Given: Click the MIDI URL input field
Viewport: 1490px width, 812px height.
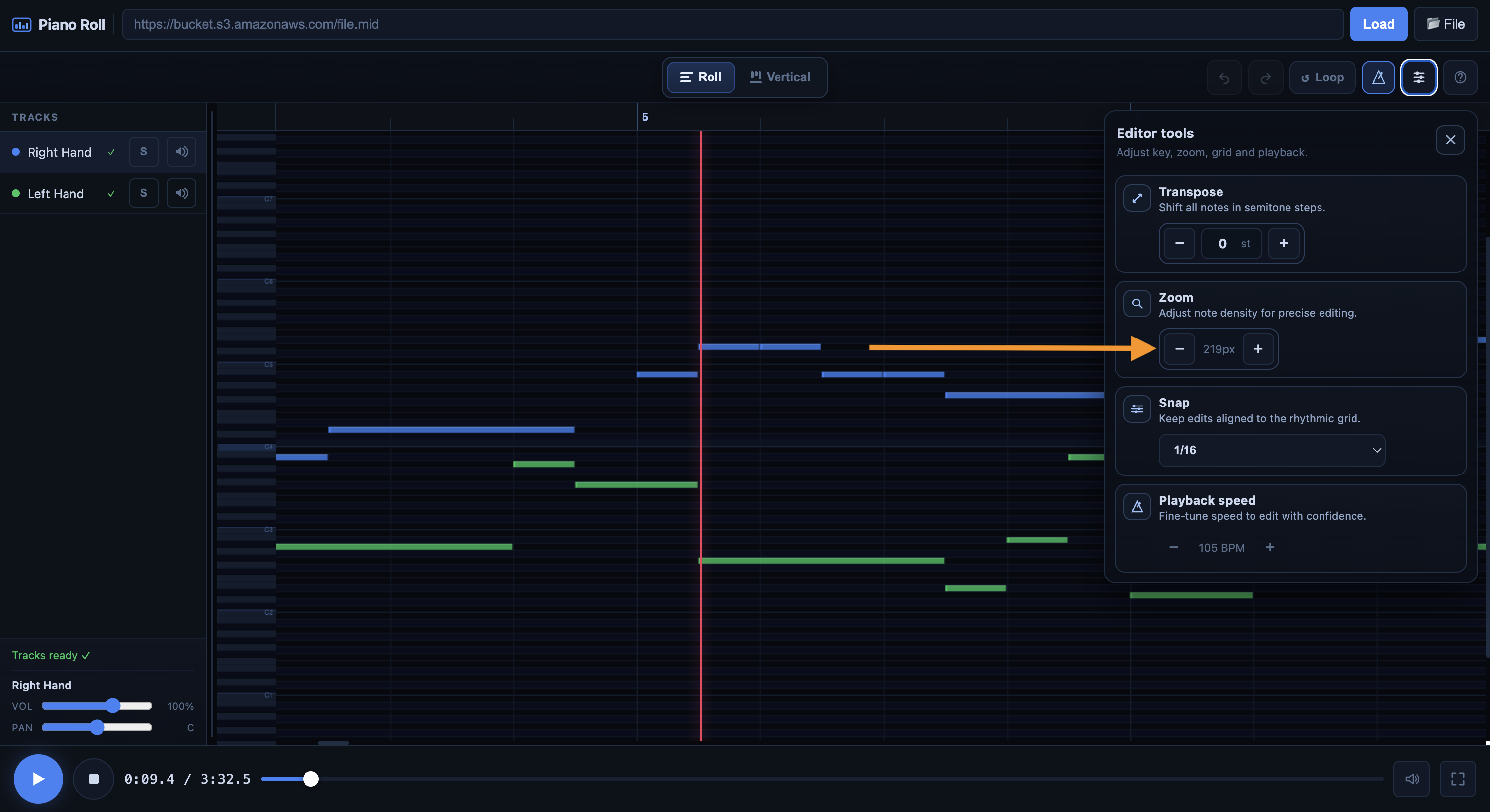Looking at the screenshot, I should click(x=732, y=24).
